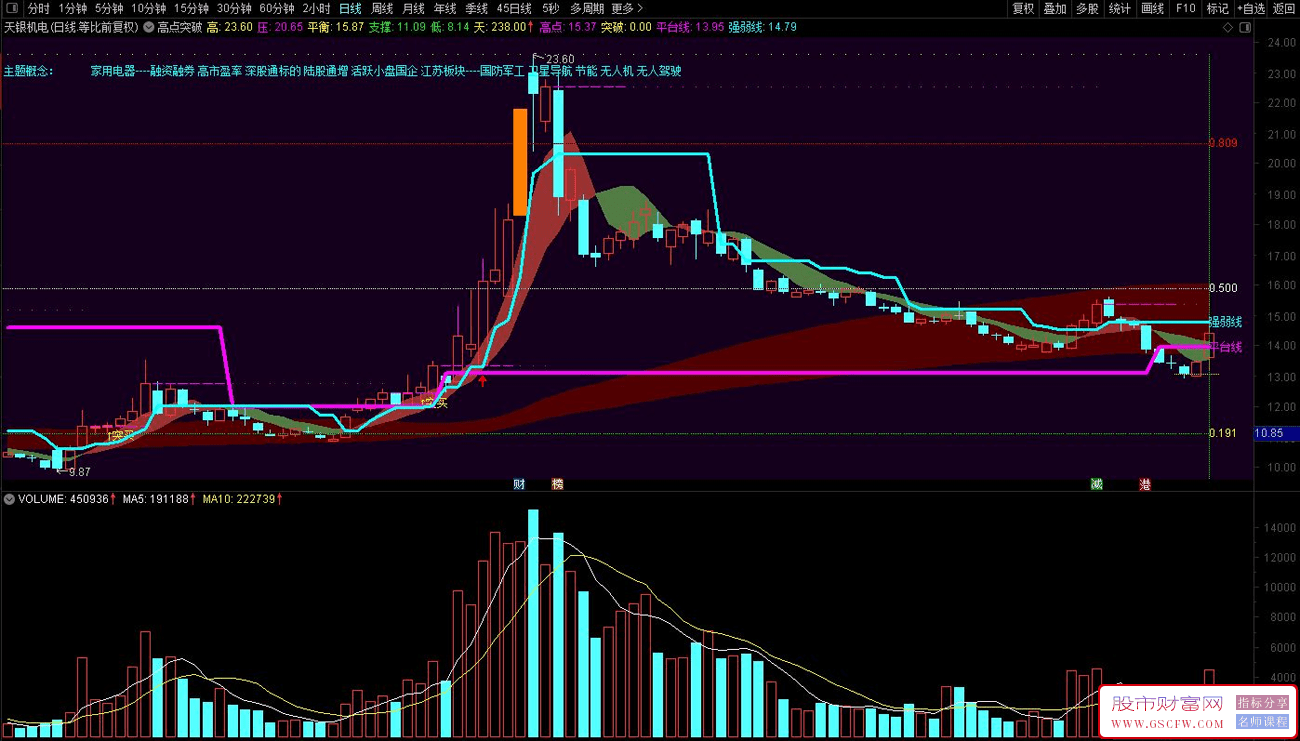The image size is (1300, 741).
Task: Select the 15分钟 period
Action: [191, 8]
